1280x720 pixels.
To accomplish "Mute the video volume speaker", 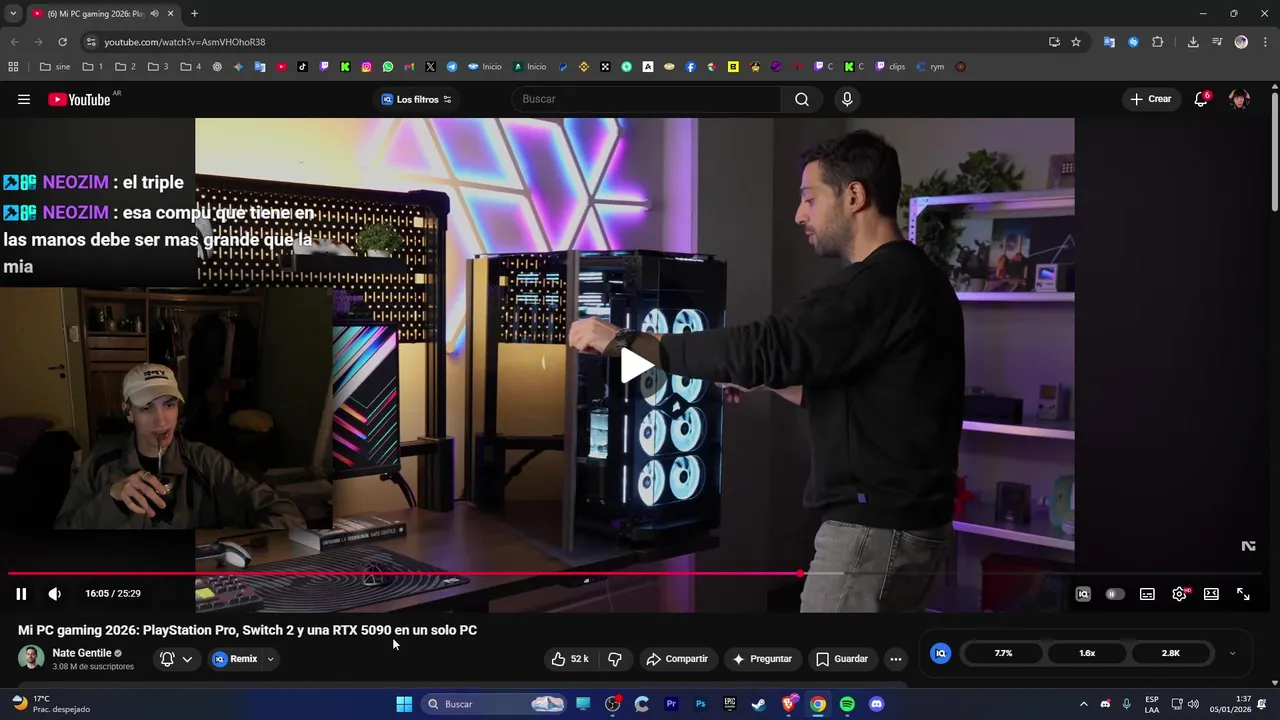I will (55, 594).
